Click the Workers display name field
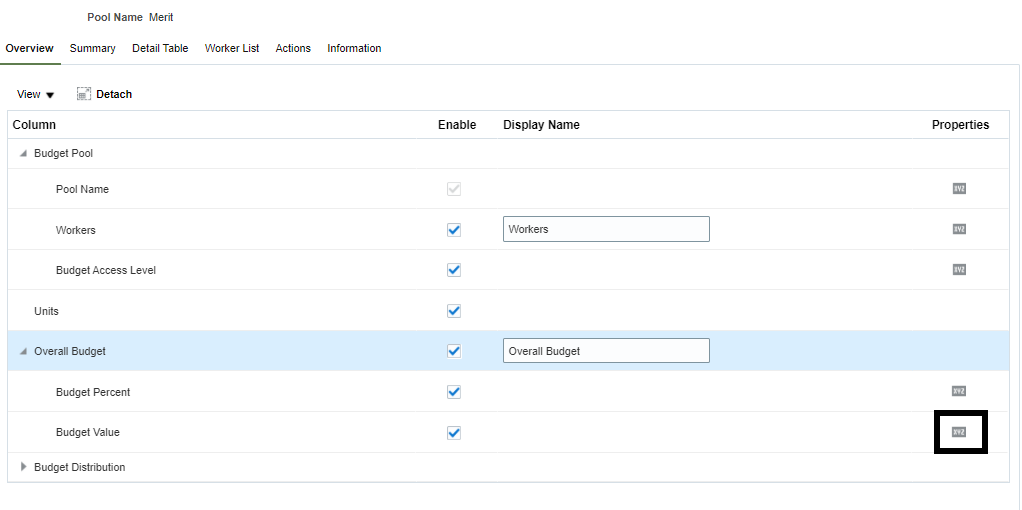This screenshot has height=510, width=1022. 606,229
